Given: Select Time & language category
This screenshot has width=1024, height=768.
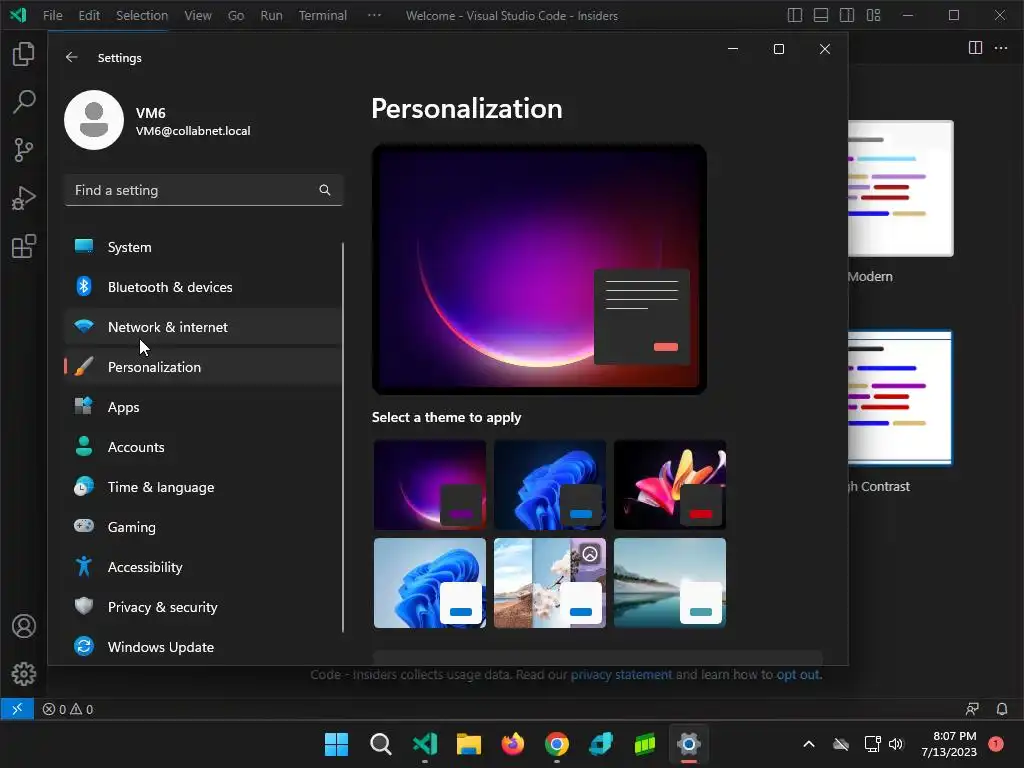Looking at the screenshot, I should coord(202,487).
